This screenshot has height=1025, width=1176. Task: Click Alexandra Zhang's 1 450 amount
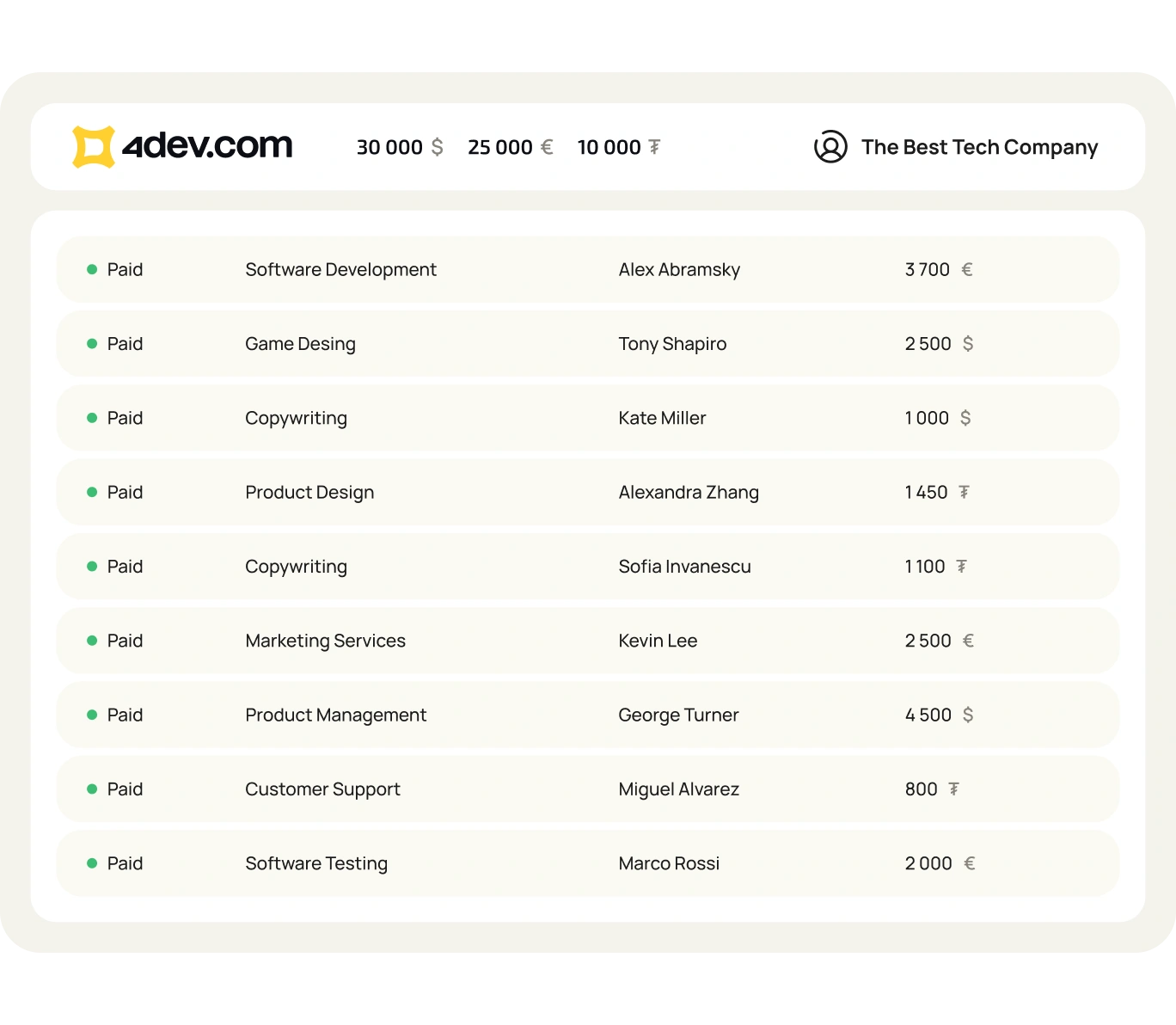926,493
